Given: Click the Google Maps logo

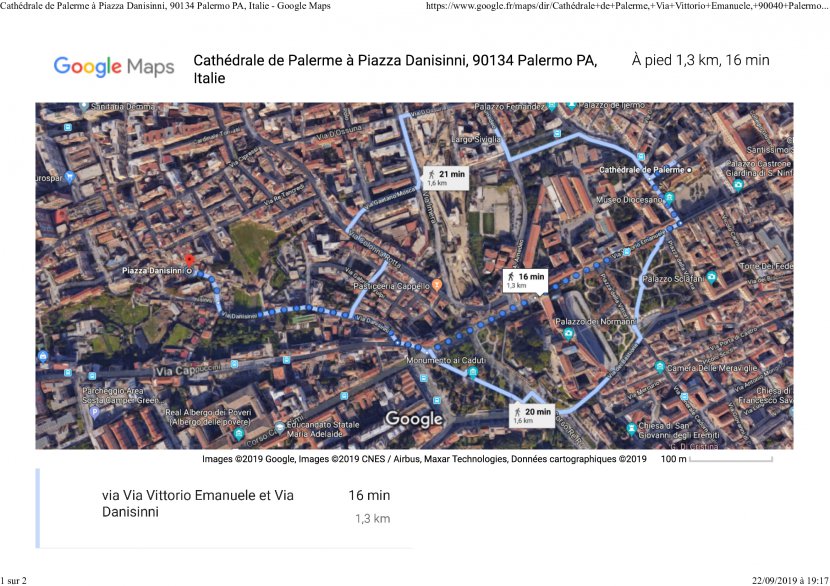Looking at the screenshot, I should click(x=114, y=67).
